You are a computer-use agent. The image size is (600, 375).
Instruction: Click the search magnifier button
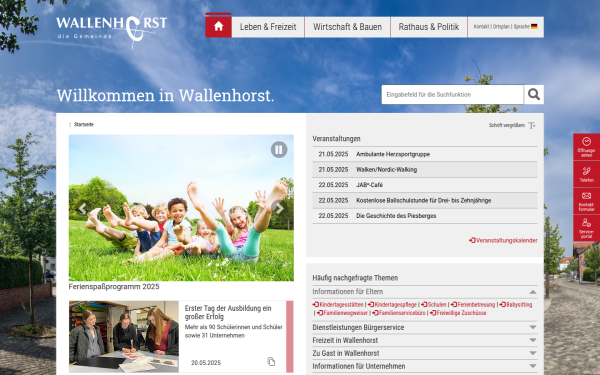pyautogui.click(x=534, y=94)
